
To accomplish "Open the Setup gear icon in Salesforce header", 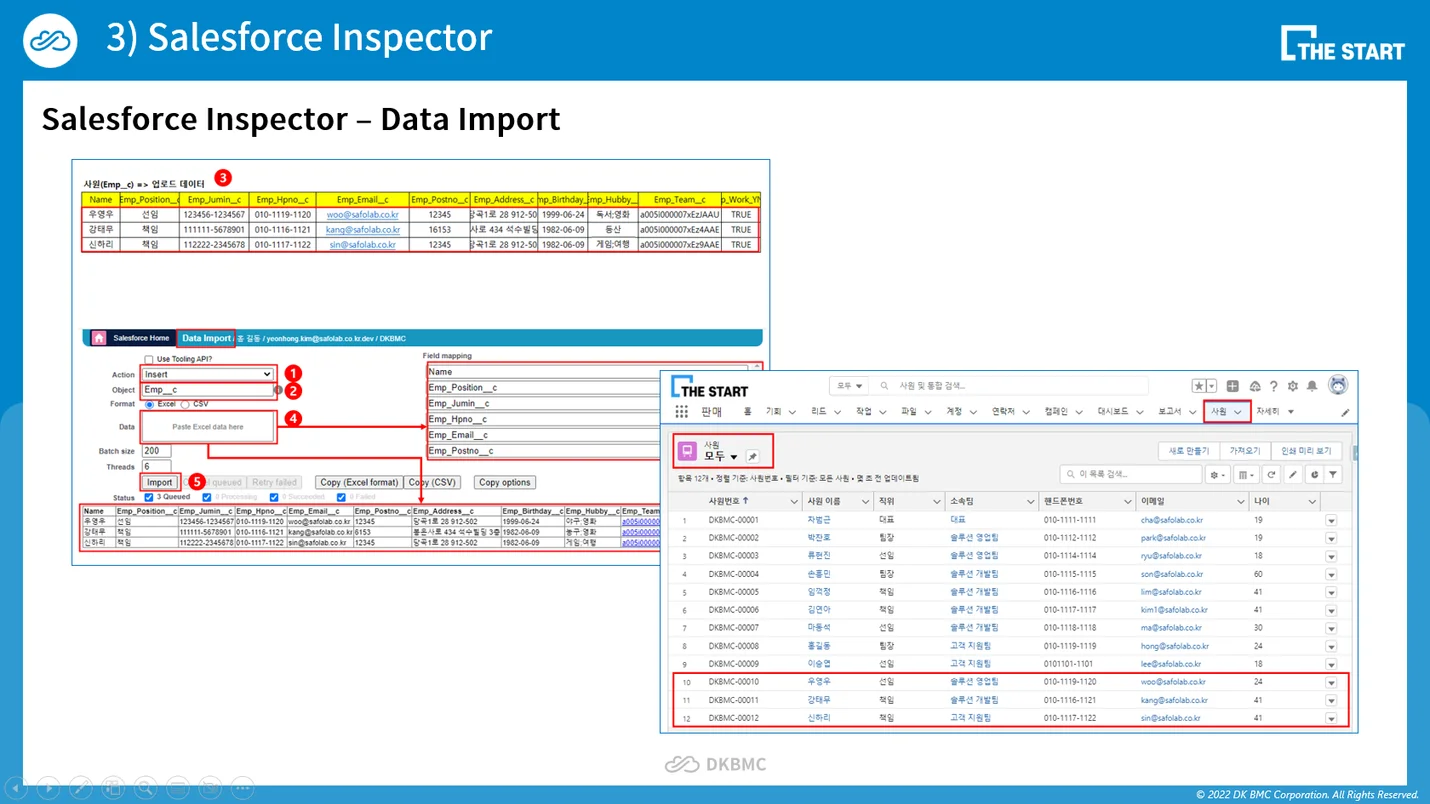I will click(x=1293, y=386).
